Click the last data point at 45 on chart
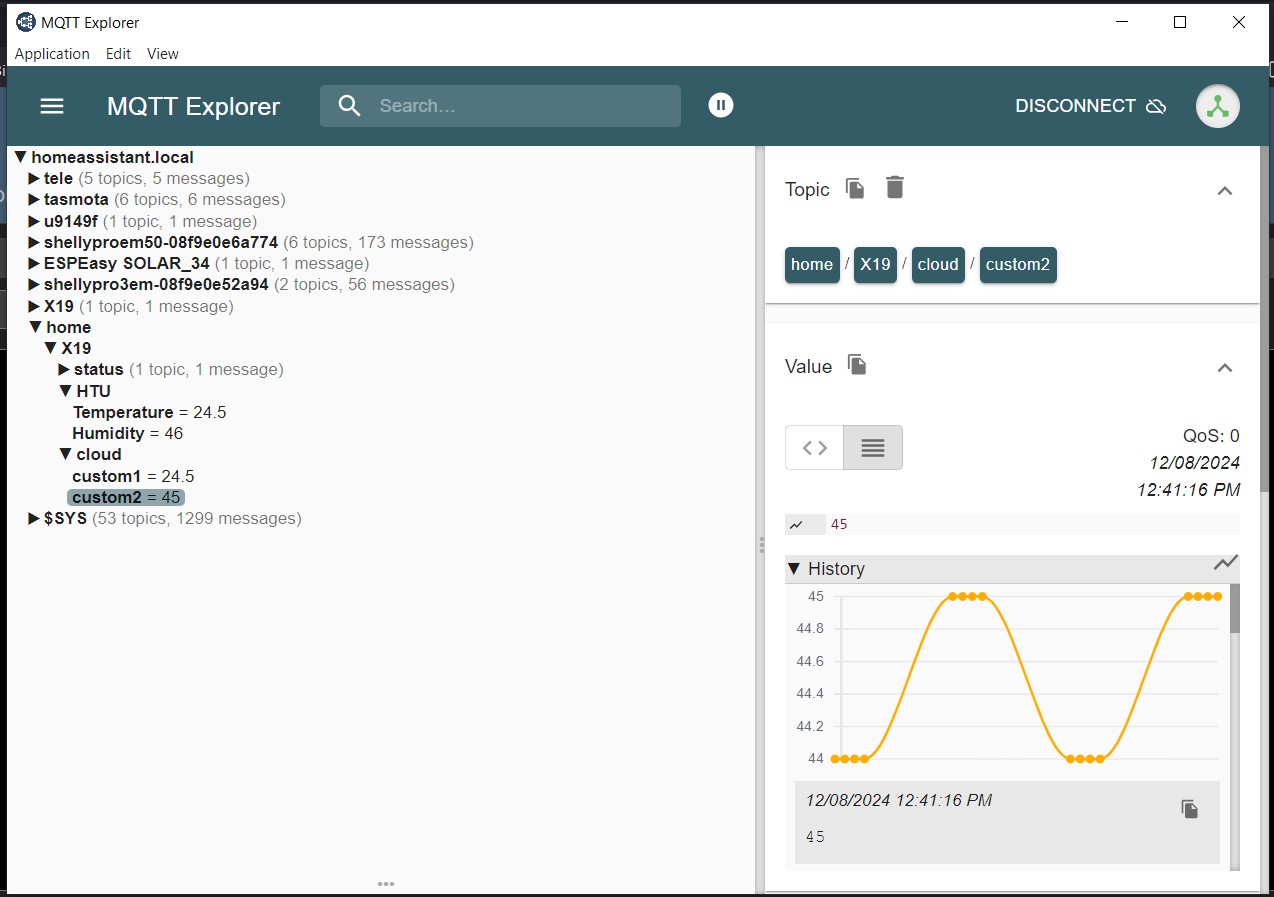This screenshot has height=897, width=1274. (1218, 596)
